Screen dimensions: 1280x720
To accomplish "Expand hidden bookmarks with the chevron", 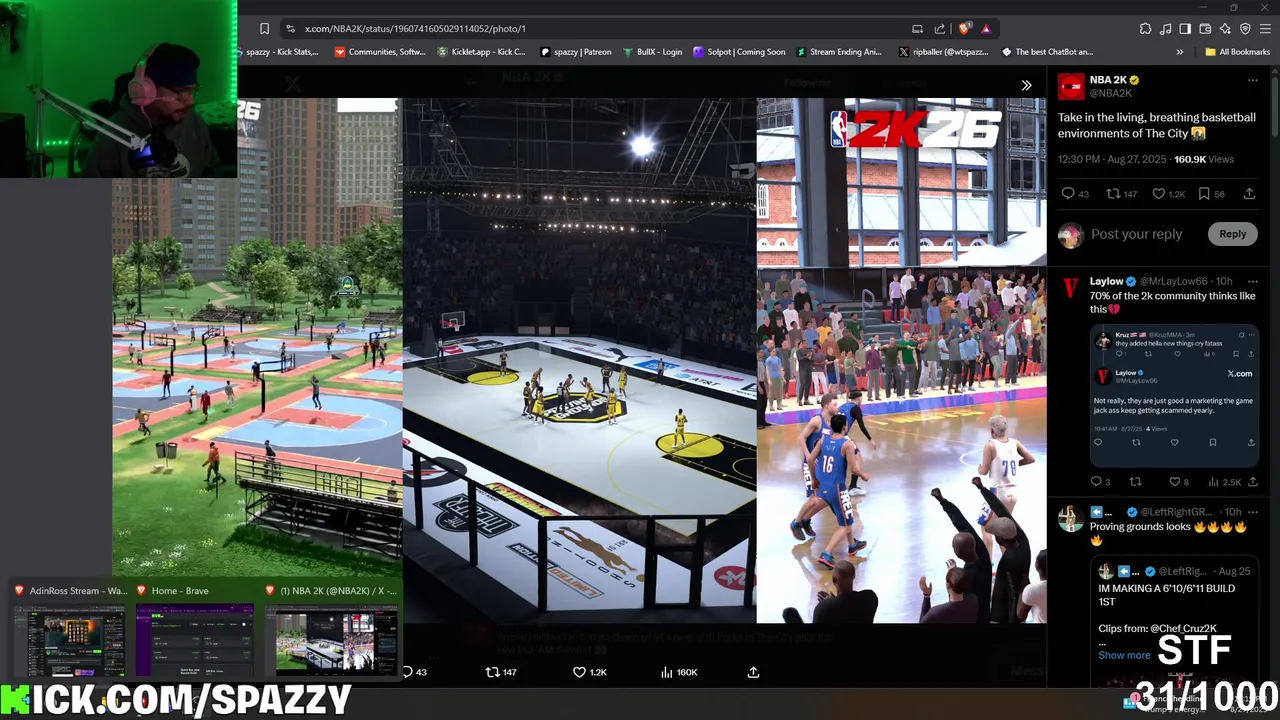I will tap(1180, 52).
